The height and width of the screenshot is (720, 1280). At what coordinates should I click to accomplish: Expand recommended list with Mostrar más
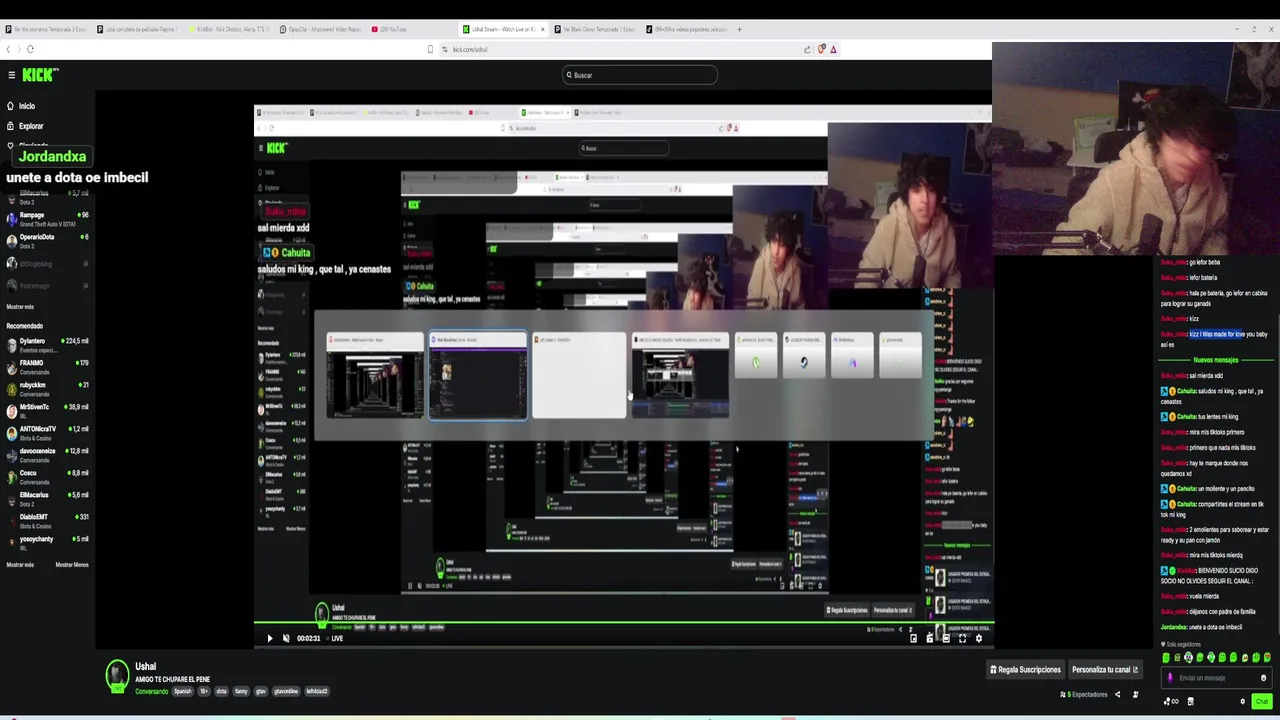click(x=20, y=565)
